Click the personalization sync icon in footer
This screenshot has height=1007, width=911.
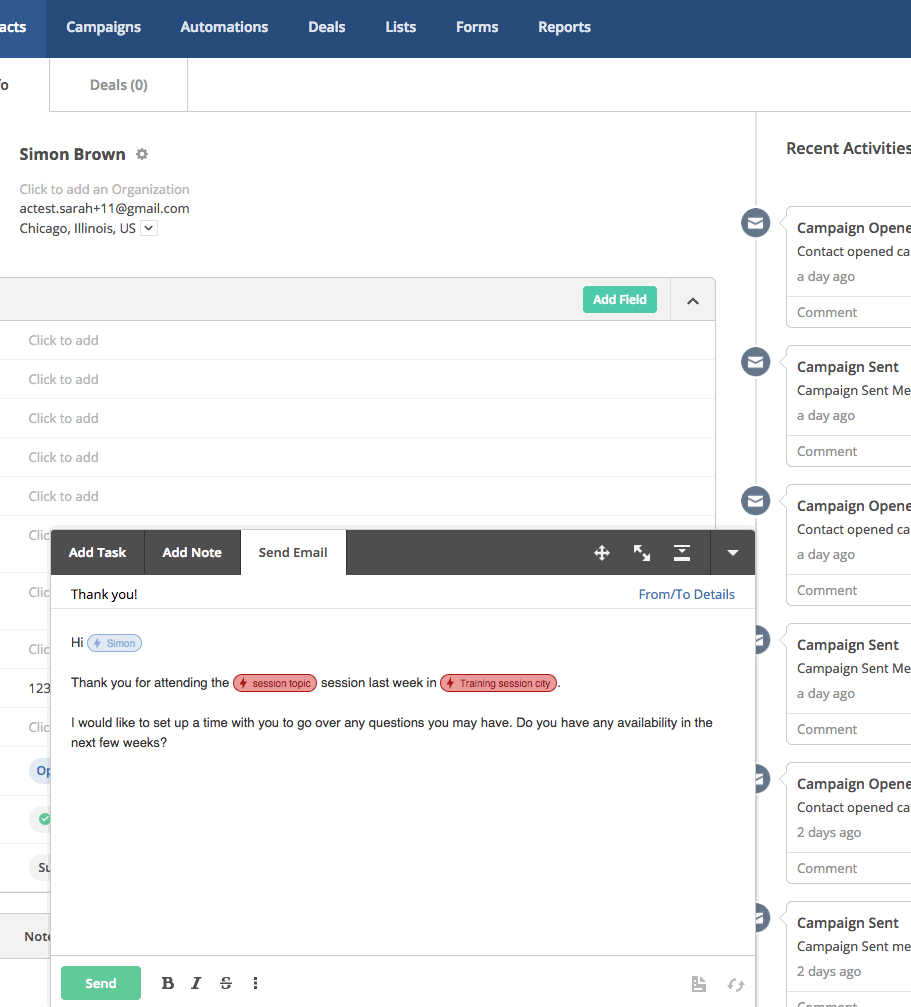(736, 985)
